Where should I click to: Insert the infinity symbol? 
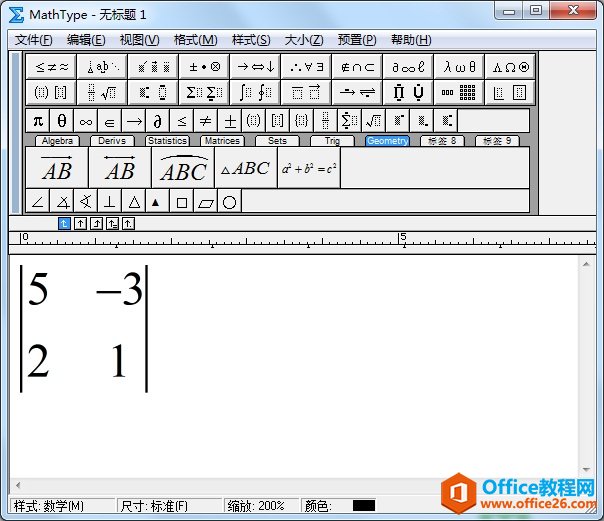coord(85,121)
